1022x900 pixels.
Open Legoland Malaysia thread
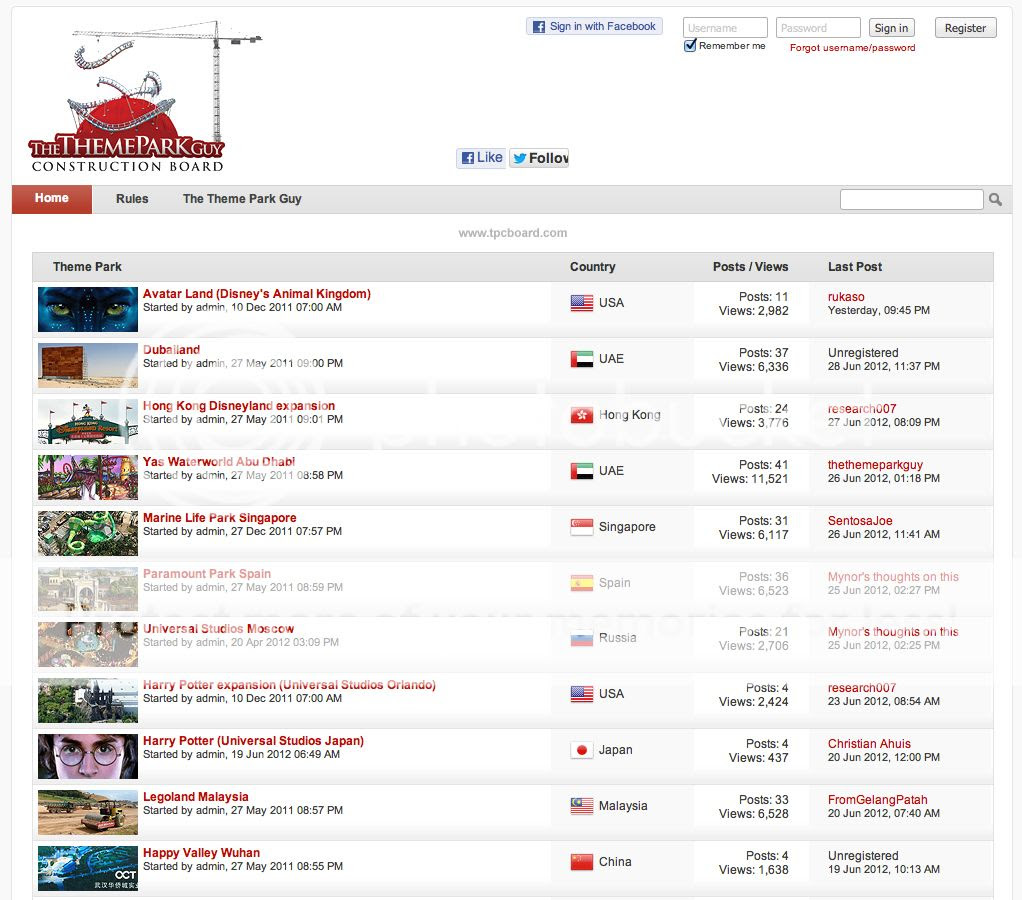pyautogui.click(x=196, y=797)
